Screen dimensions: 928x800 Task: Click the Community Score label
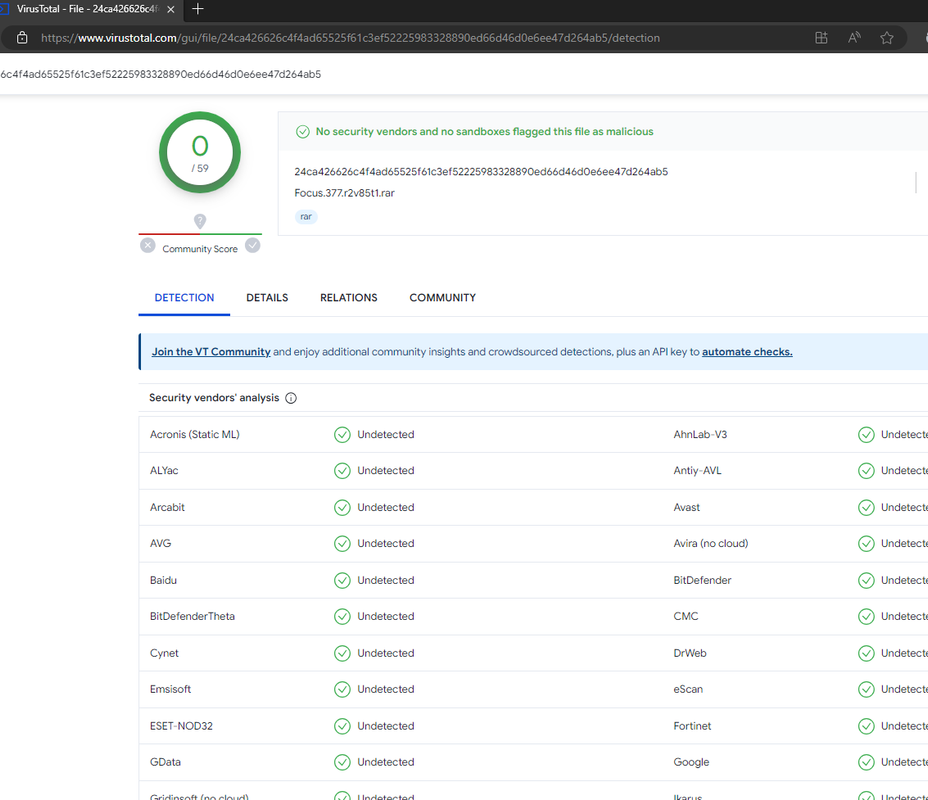[x=200, y=249]
